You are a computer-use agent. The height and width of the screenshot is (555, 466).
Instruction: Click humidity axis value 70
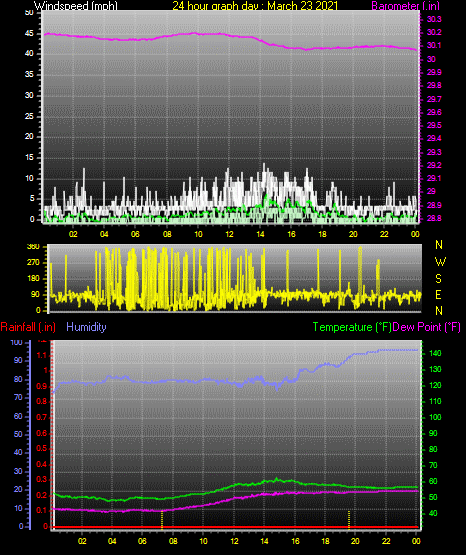coord(18,397)
